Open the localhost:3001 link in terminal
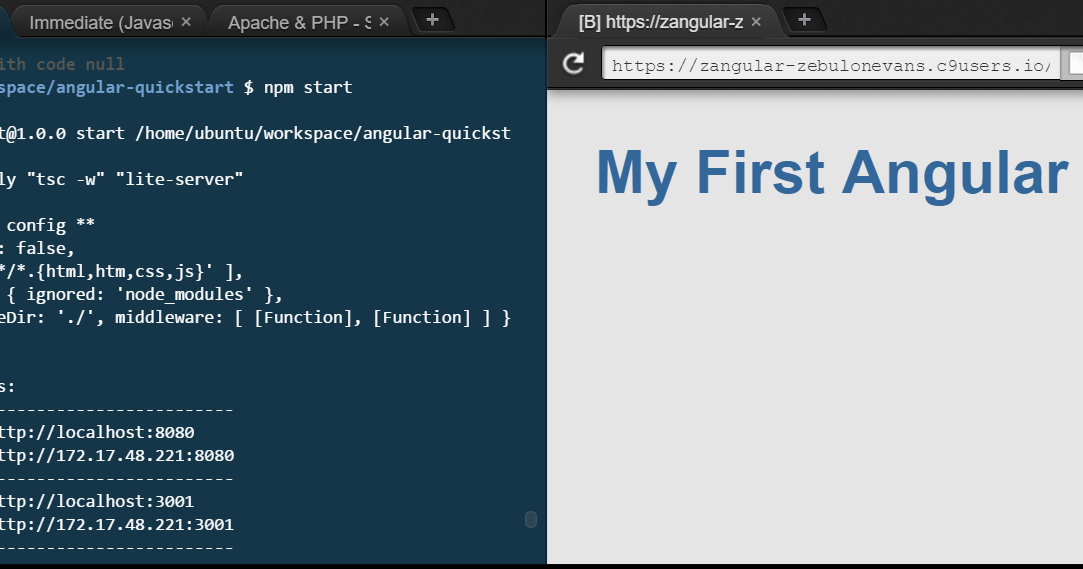The height and width of the screenshot is (569, 1083). [x=96, y=501]
